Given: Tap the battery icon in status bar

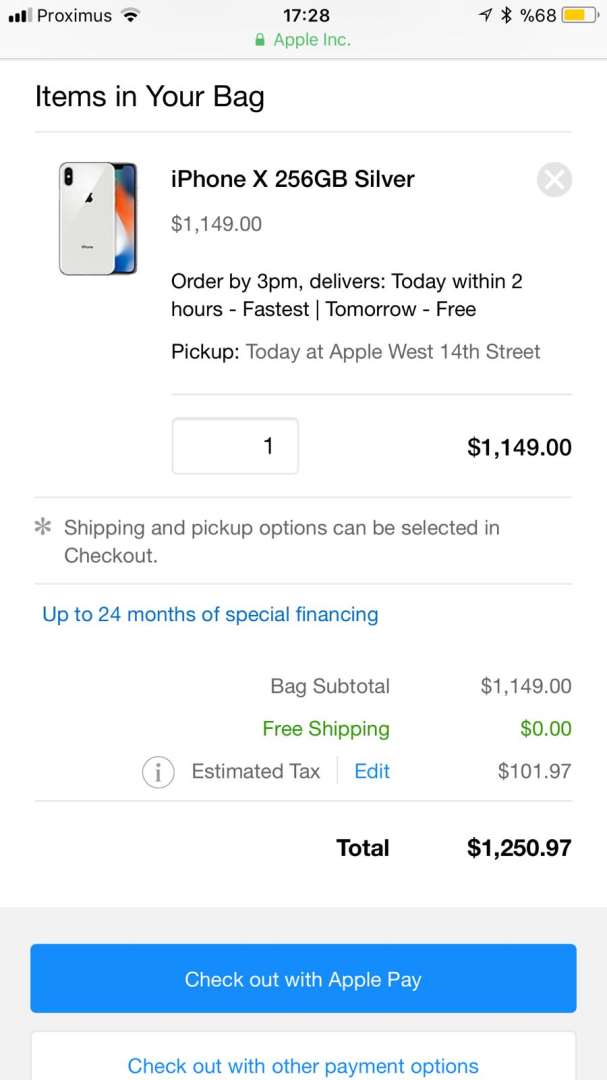Looking at the screenshot, I should (577, 15).
